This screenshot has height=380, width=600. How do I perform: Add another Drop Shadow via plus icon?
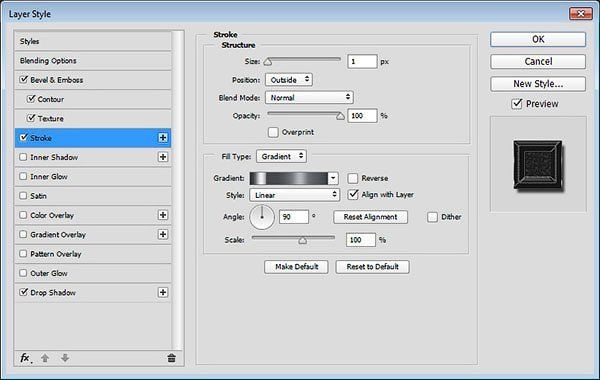pyautogui.click(x=163, y=292)
